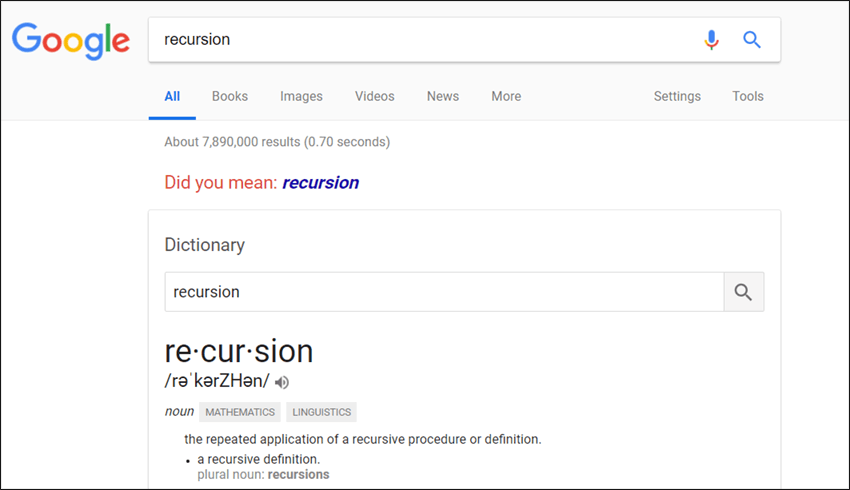Focus the main Google search box
This screenshot has height=490, width=850.
point(423,40)
